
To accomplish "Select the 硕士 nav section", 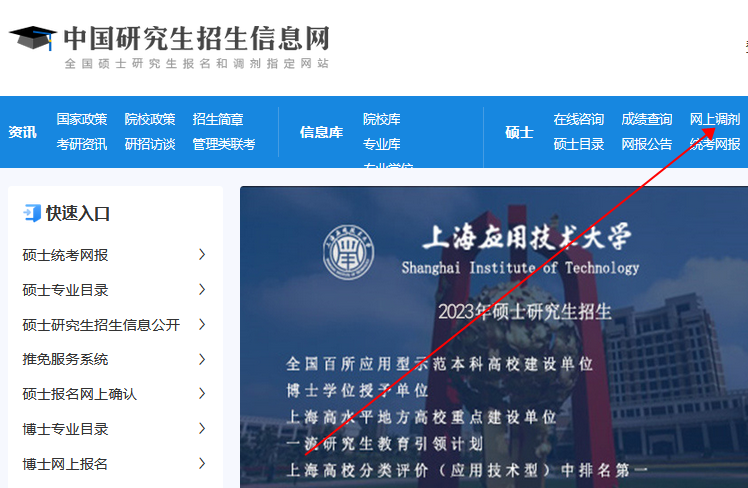I will click(x=519, y=132).
